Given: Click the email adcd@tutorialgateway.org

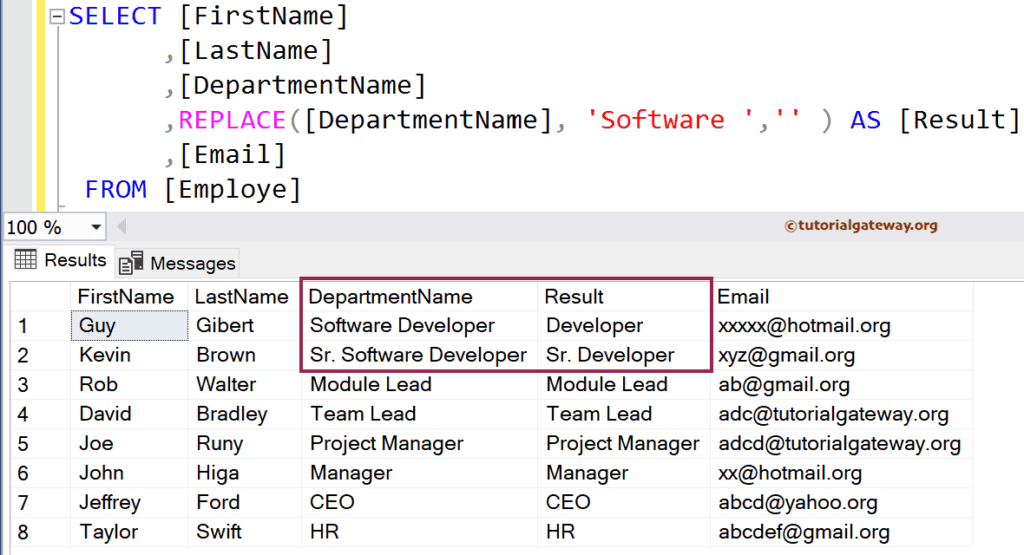Looking at the screenshot, I should pyautogui.click(x=842, y=443).
